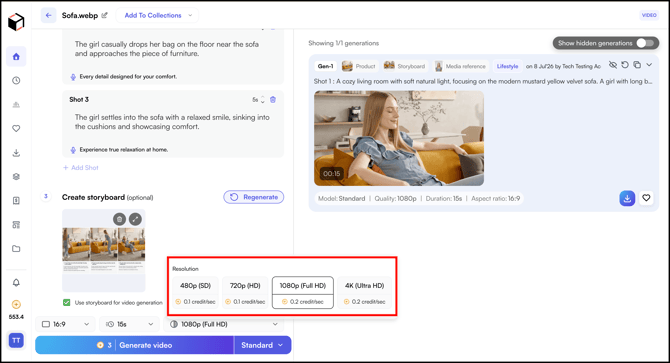Click the Regenerate storyboard button
The width and height of the screenshot is (670, 363).
(x=254, y=197)
